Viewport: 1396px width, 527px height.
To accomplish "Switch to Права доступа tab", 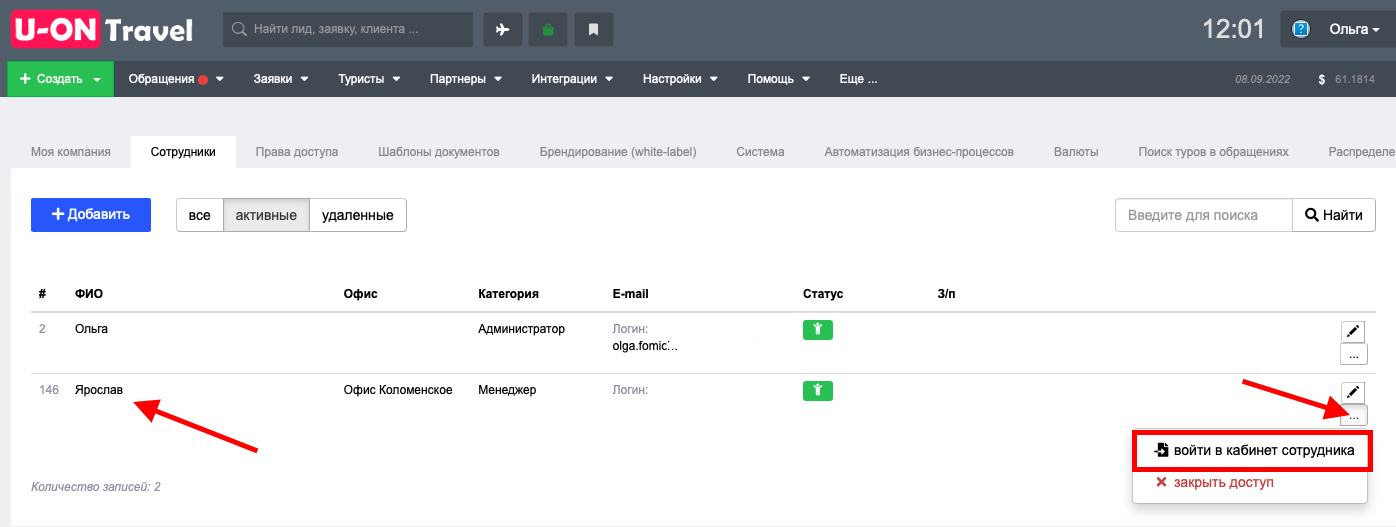I will [297, 152].
